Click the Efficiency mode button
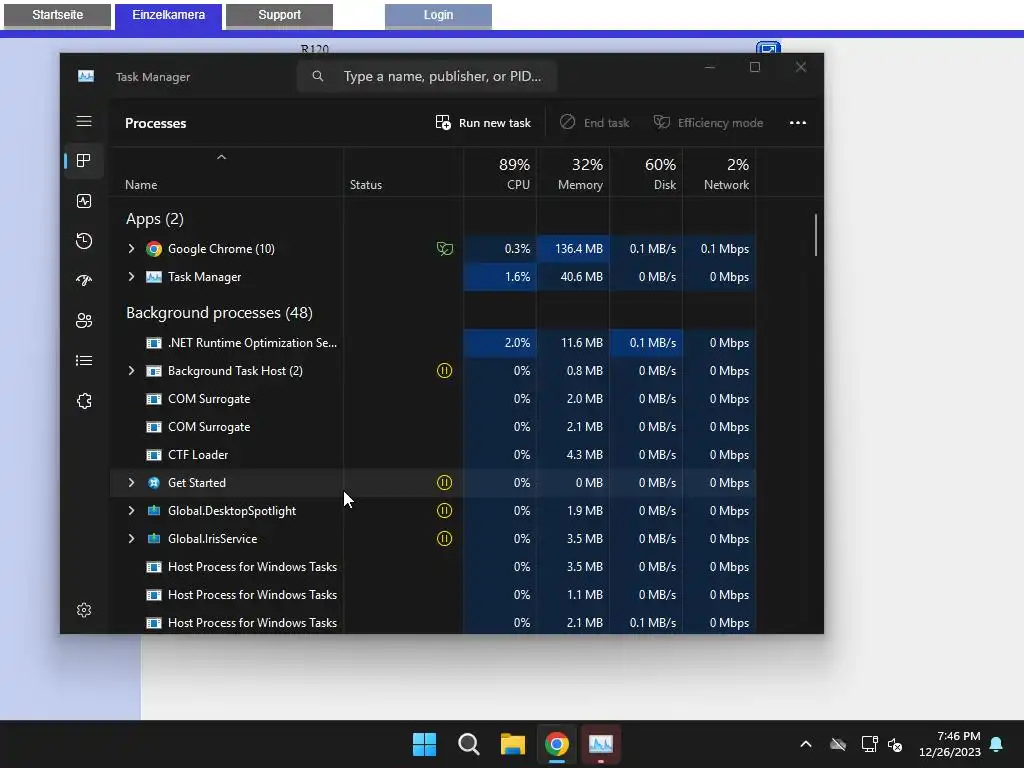Image resolution: width=1024 pixels, height=768 pixels. tap(709, 123)
